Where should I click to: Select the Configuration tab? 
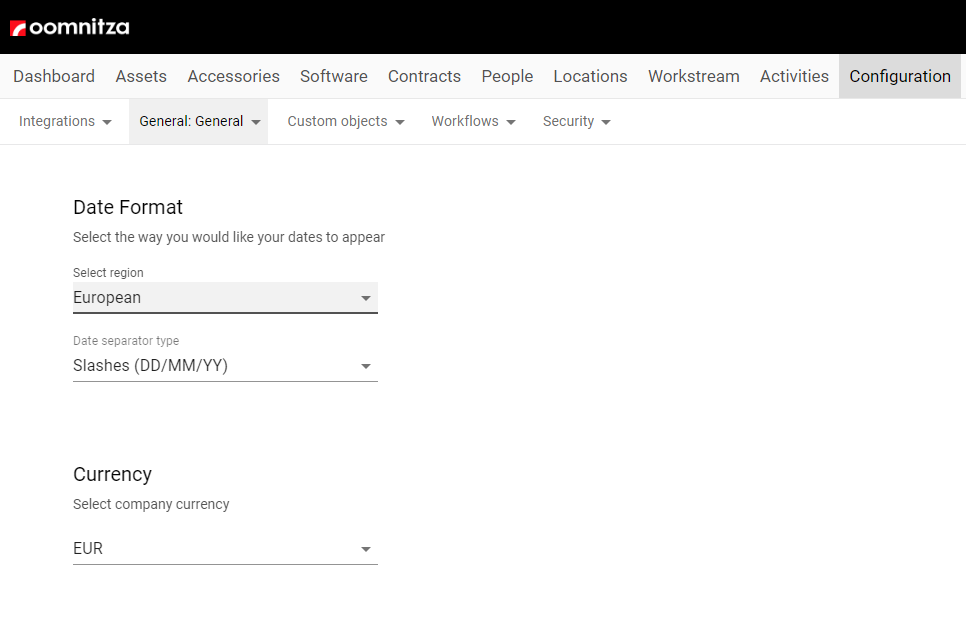(x=900, y=76)
